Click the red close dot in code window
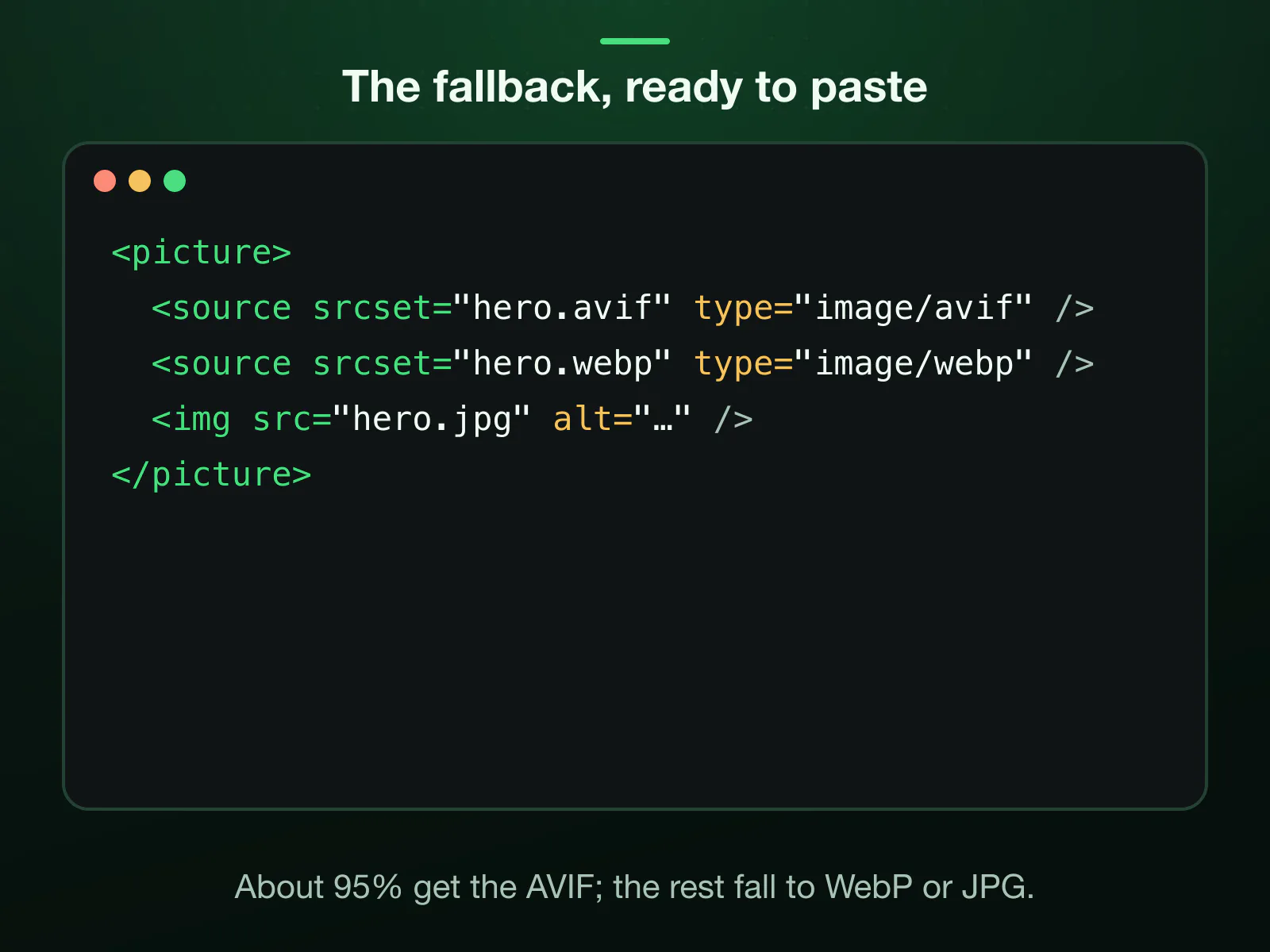The image size is (1270, 952). pyautogui.click(x=105, y=181)
